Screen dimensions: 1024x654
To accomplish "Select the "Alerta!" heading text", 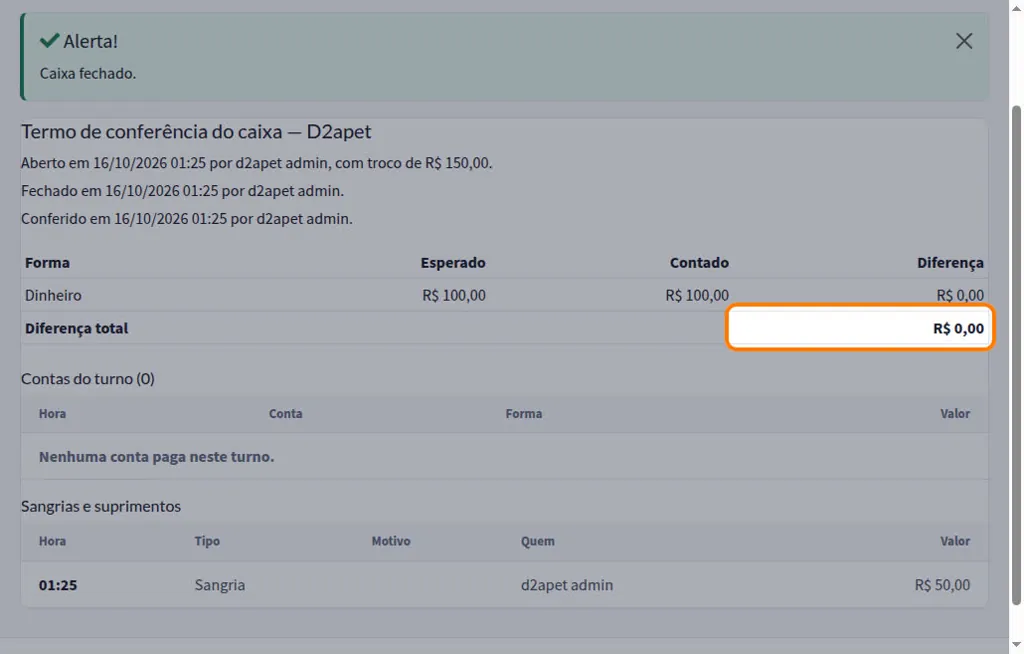I will pos(91,41).
